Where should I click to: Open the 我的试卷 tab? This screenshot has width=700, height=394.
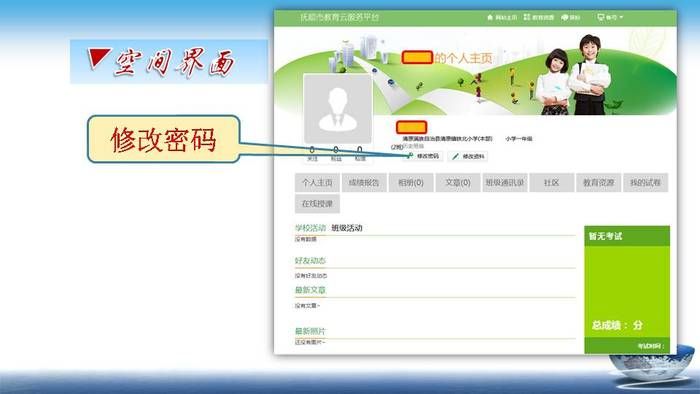[x=646, y=182]
